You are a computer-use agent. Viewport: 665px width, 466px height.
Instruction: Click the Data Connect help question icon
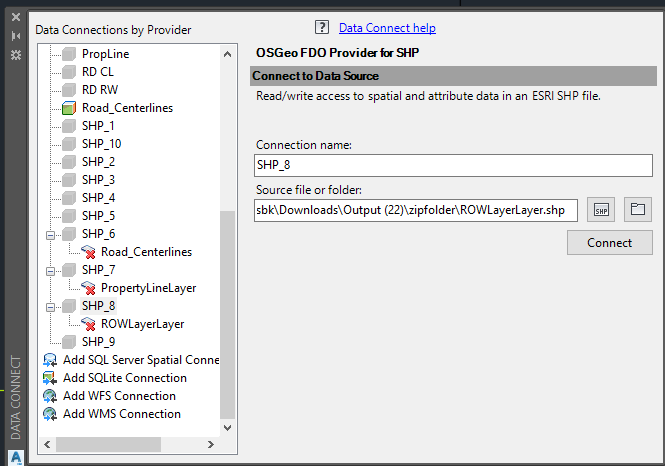click(322, 28)
